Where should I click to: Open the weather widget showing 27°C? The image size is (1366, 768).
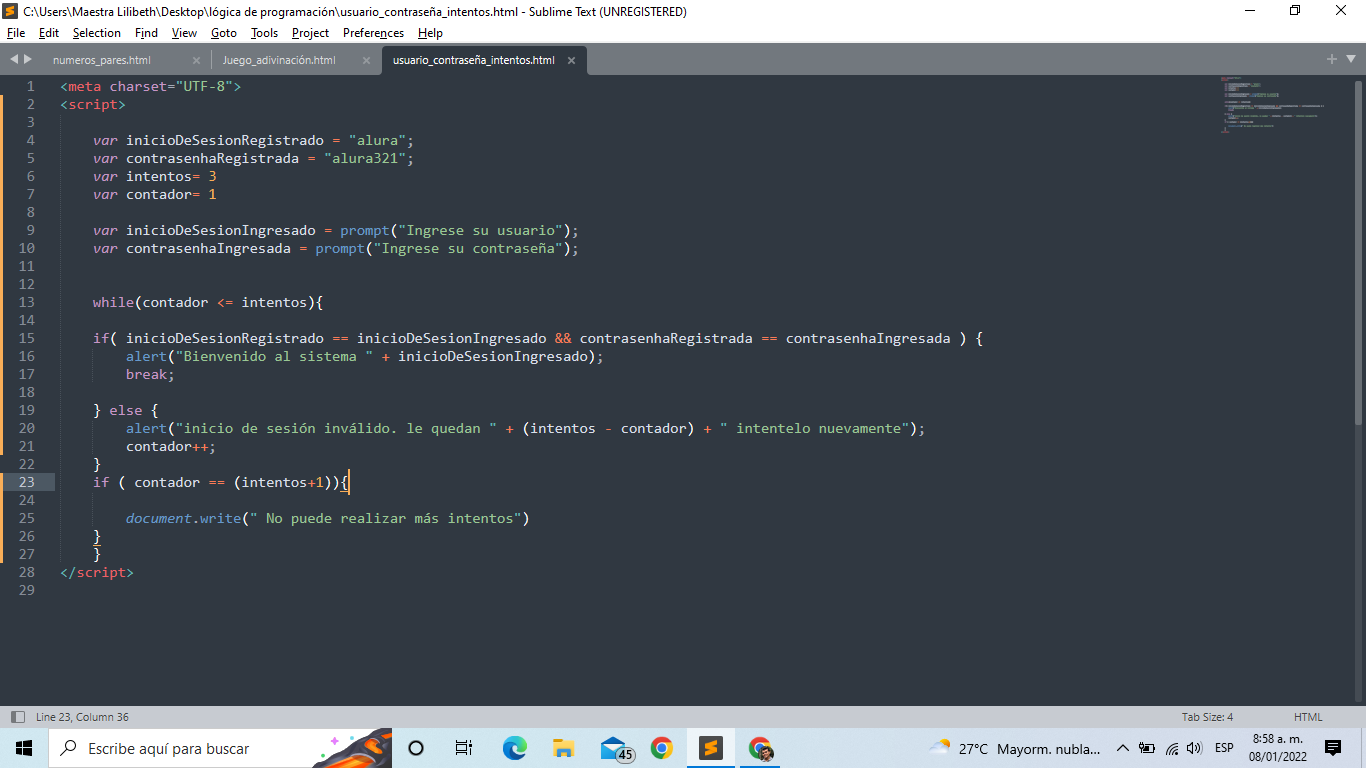tap(1014, 748)
